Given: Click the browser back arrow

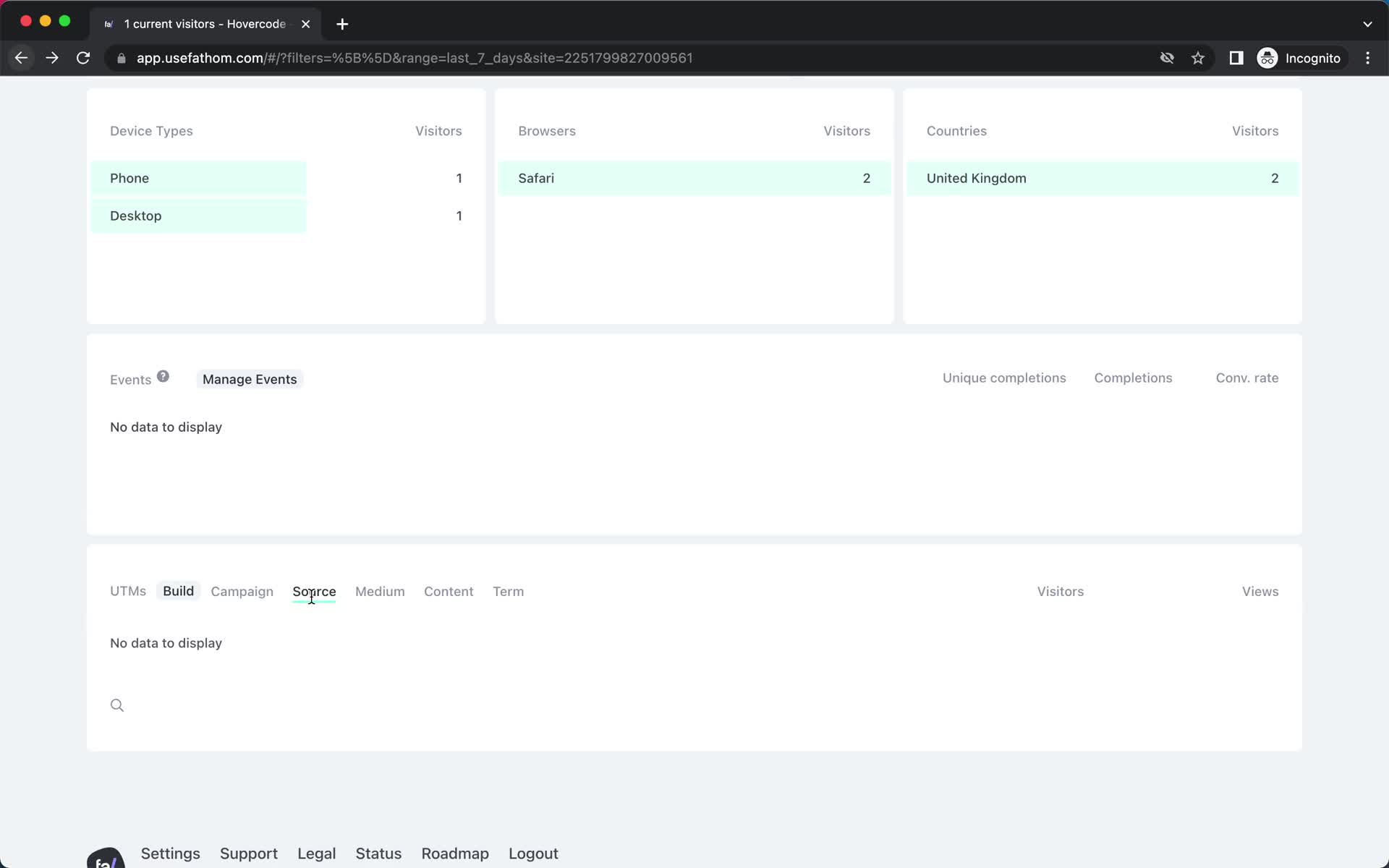Looking at the screenshot, I should pos(21,58).
